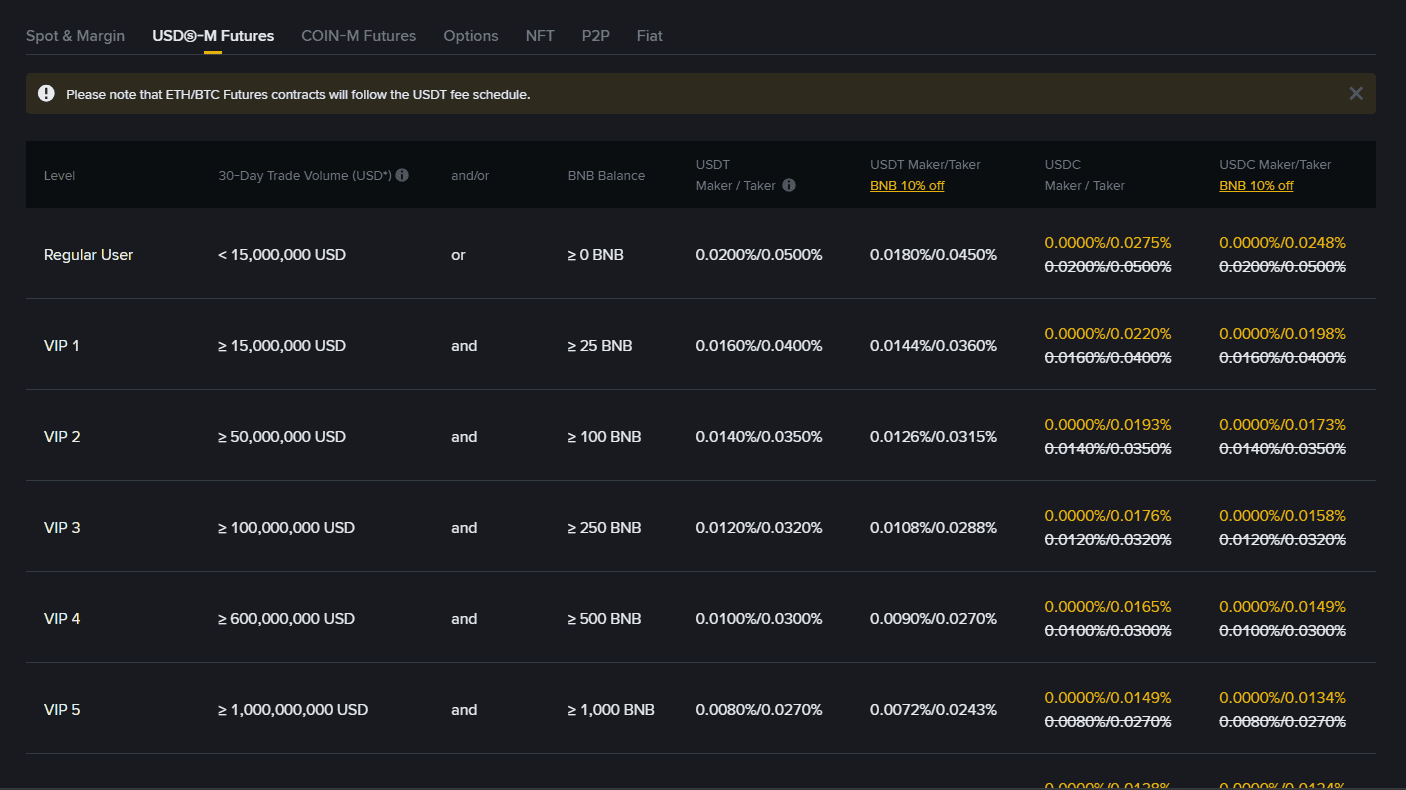The image size is (1406, 790).
Task: Switch to the COIN-M Futures tab
Action: (x=358, y=36)
